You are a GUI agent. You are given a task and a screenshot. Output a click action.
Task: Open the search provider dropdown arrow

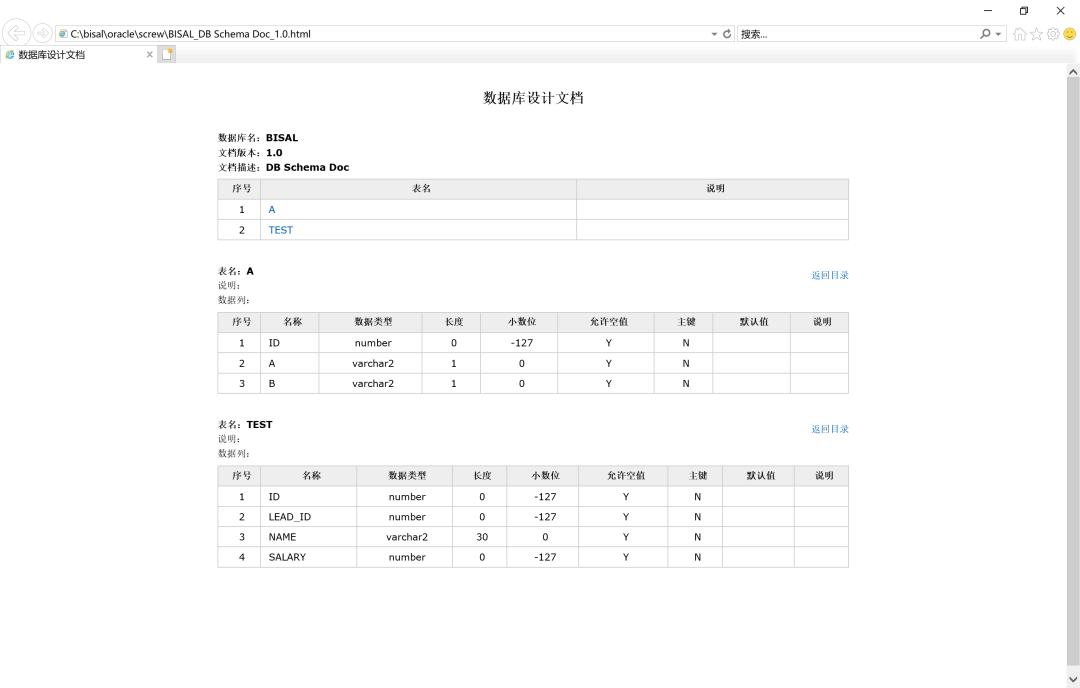998,34
